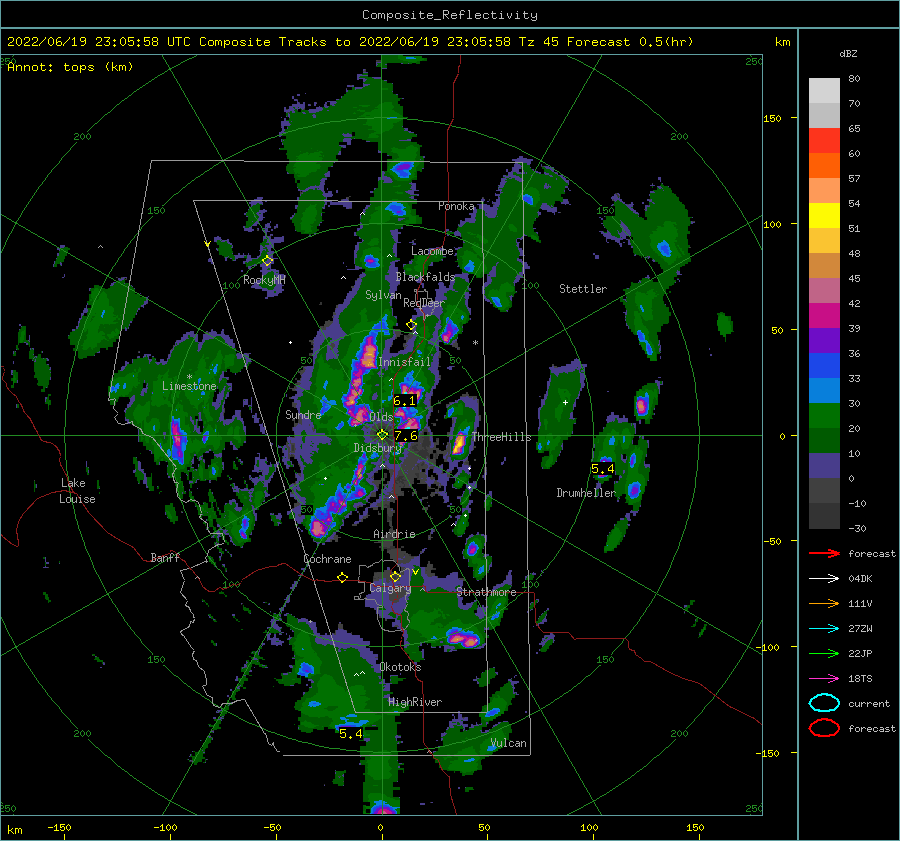Screen dimensions: 900x841
Task: Select the orange 111V arrow icon
Action: tap(824, 603)
